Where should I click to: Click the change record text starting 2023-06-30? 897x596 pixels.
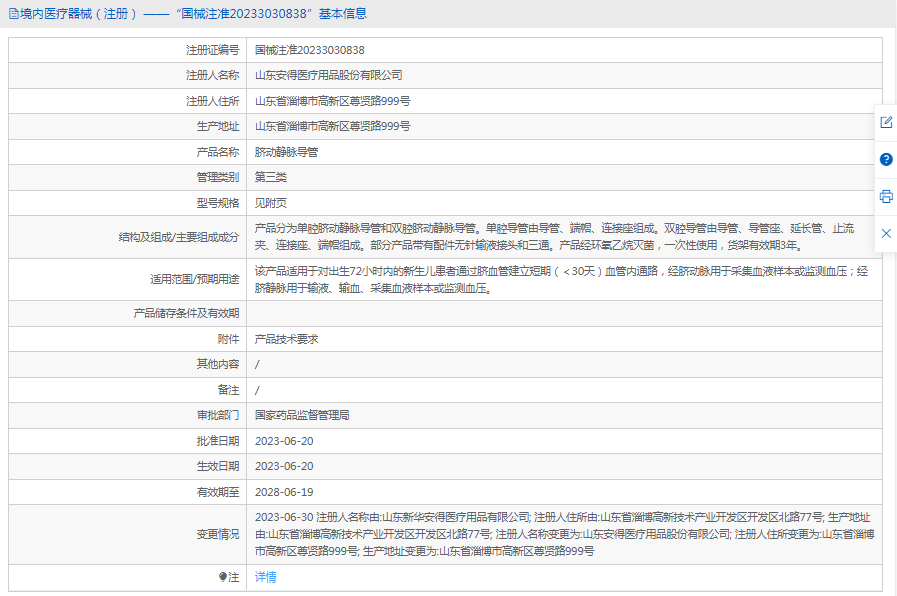point(564,534)
